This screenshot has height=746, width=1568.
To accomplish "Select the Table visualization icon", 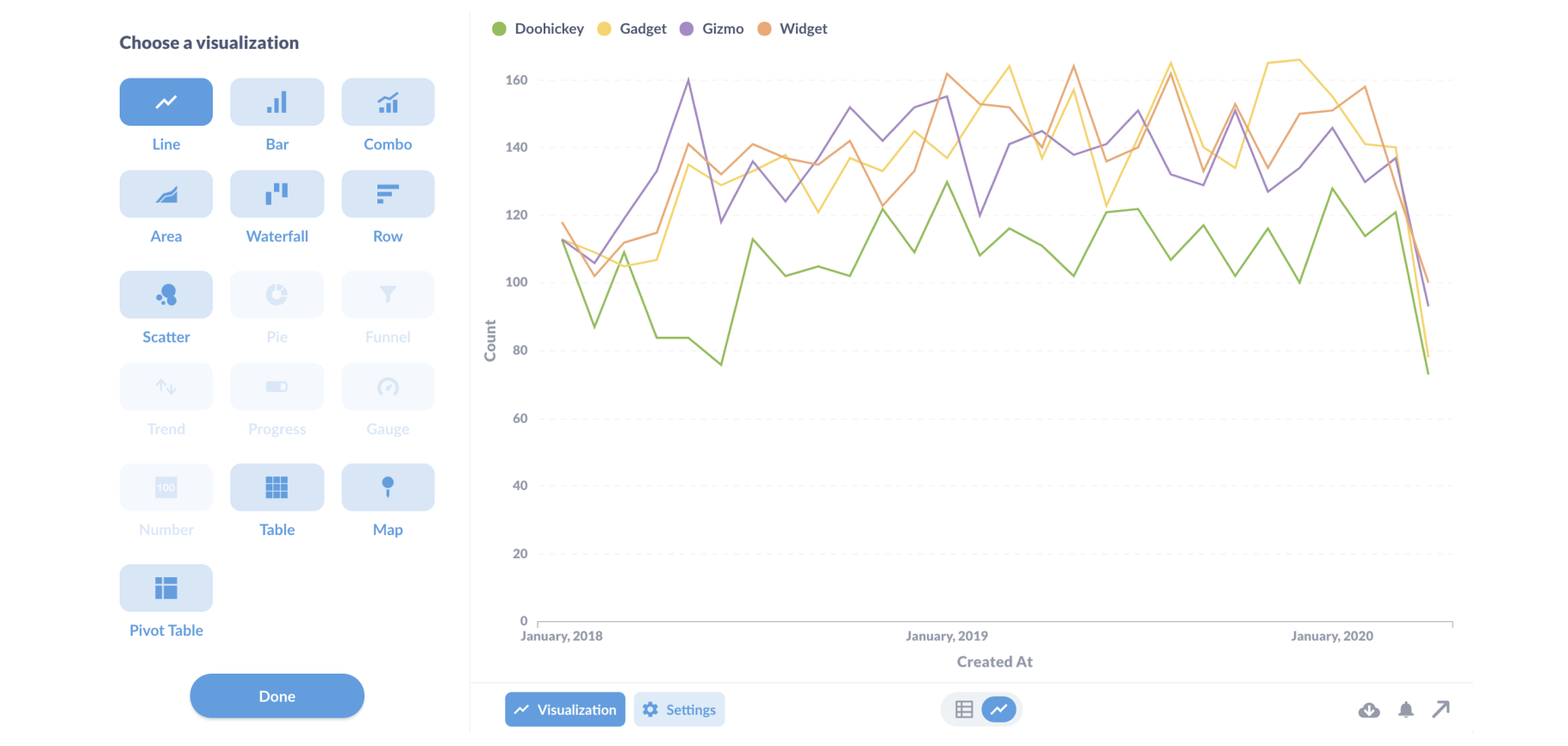I will tap(277, 488).
